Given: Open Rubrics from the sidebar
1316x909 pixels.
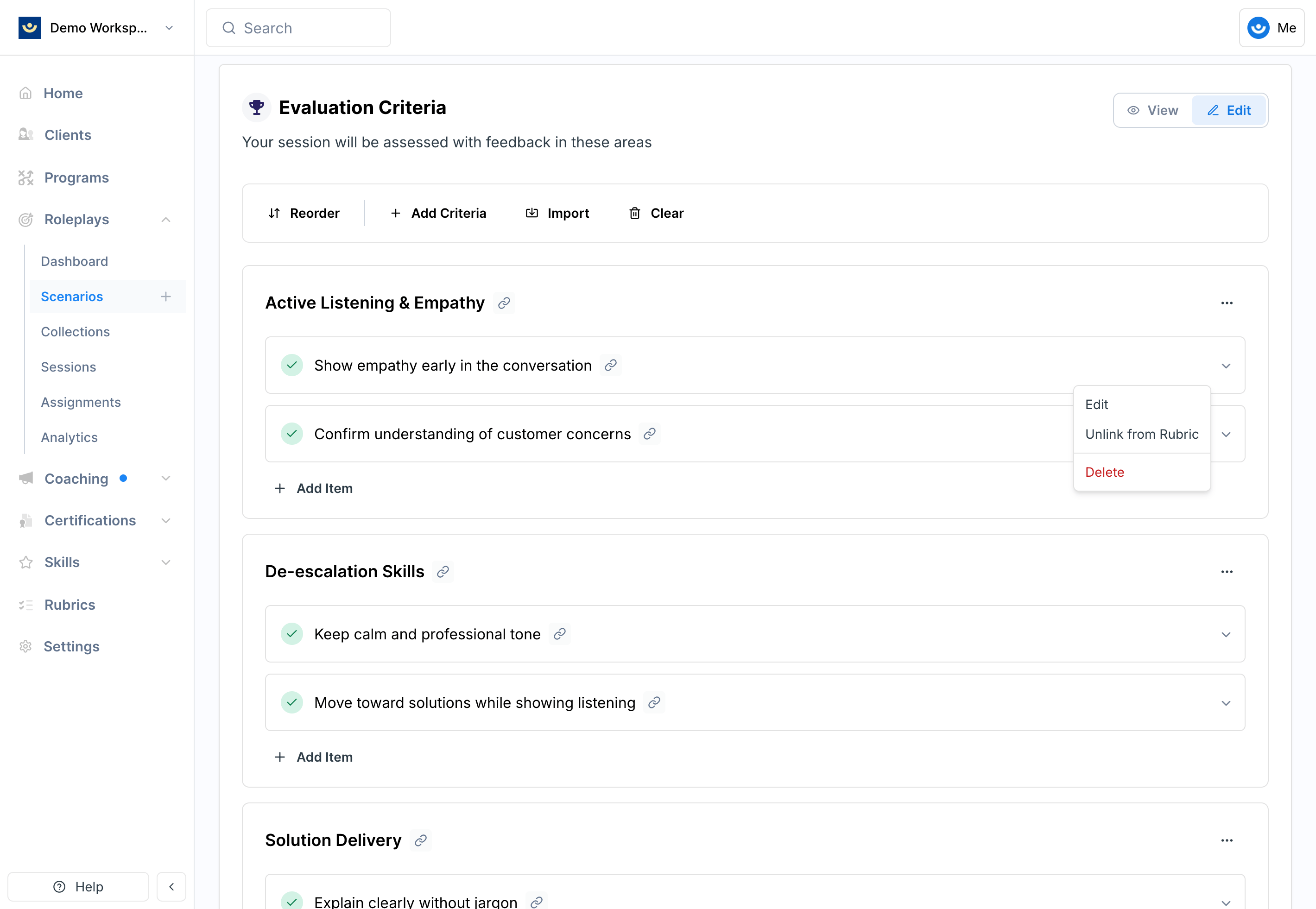Looking at the screenshot, I should [x=70, y=605].
